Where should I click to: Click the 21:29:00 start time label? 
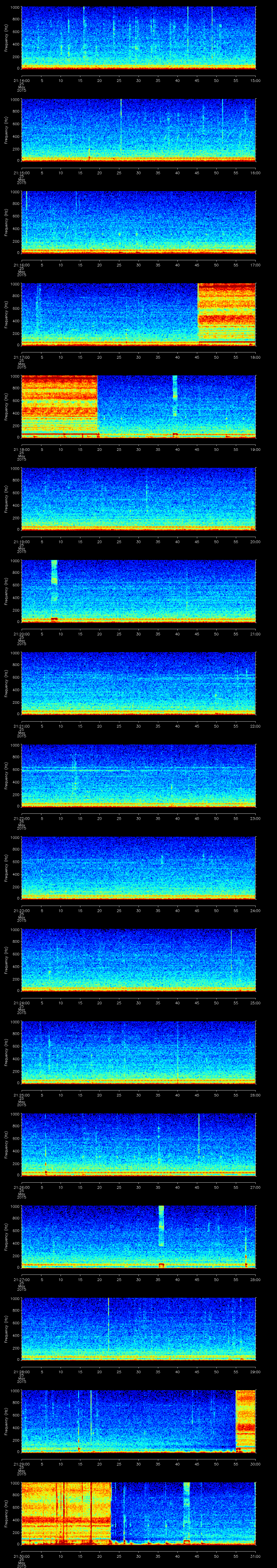click(21, 1464)
